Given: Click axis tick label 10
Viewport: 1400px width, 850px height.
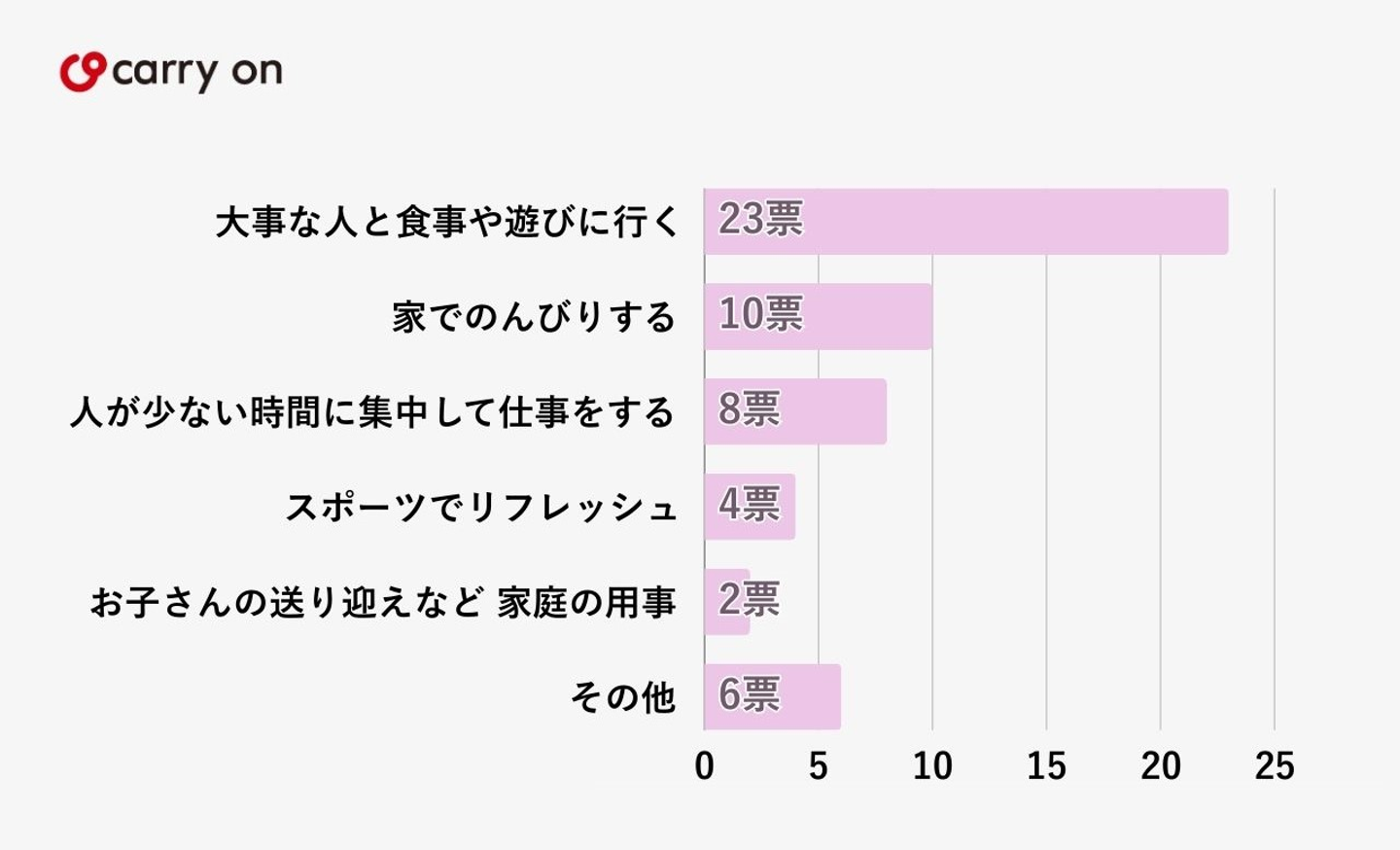Looking at the screenshot, I should (x=932, y=766).
